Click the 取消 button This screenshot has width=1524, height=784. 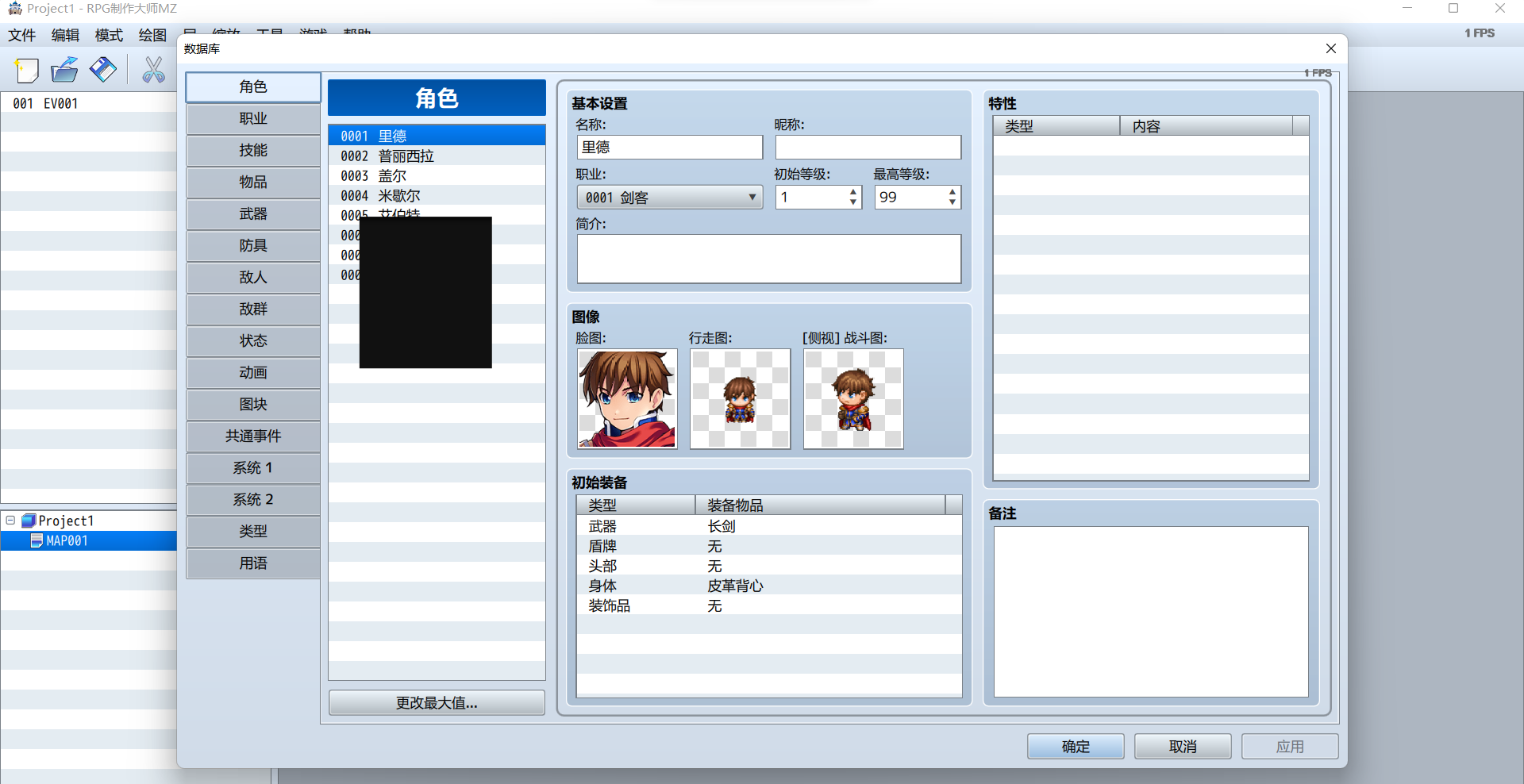[x=1183, y=747]
